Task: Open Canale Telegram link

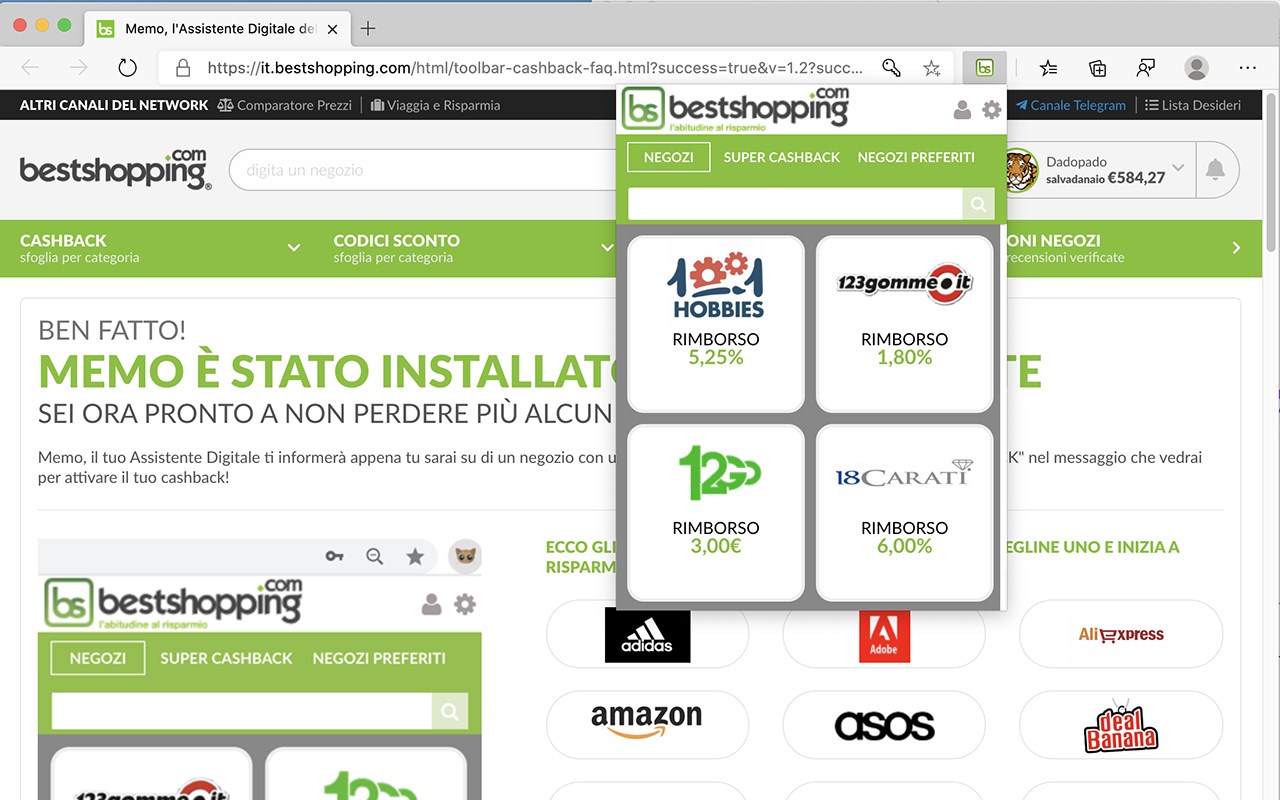Action: tap(1071, 105)
